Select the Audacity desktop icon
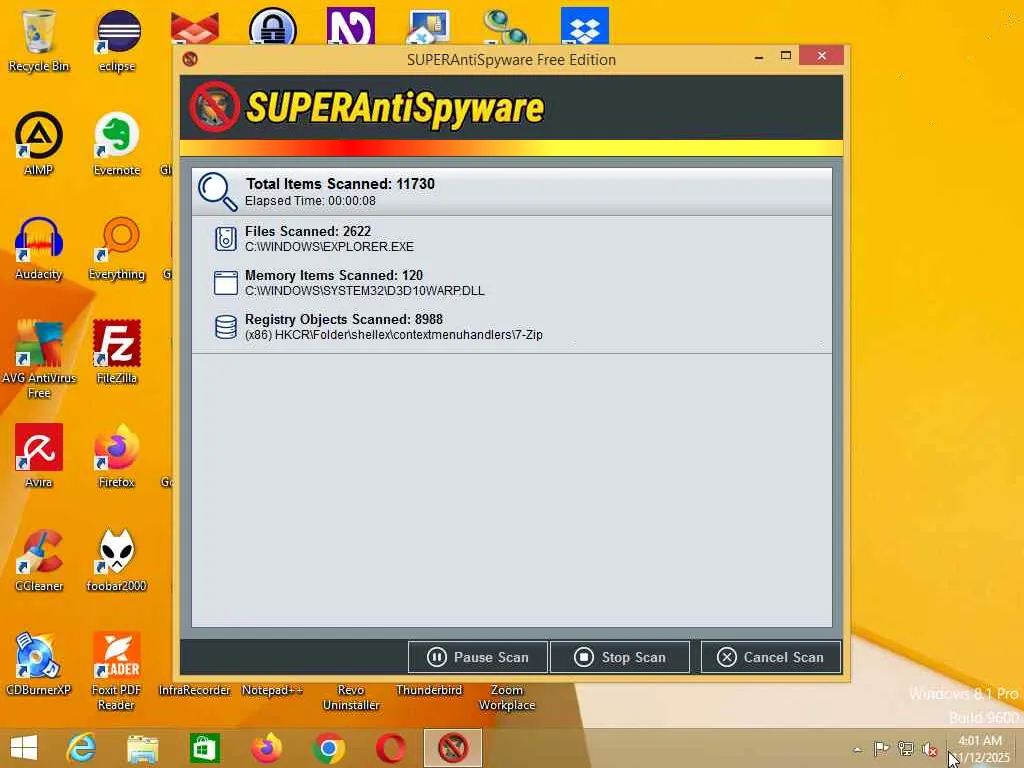This screenshot has height=768, width=1024. point(39,248)
